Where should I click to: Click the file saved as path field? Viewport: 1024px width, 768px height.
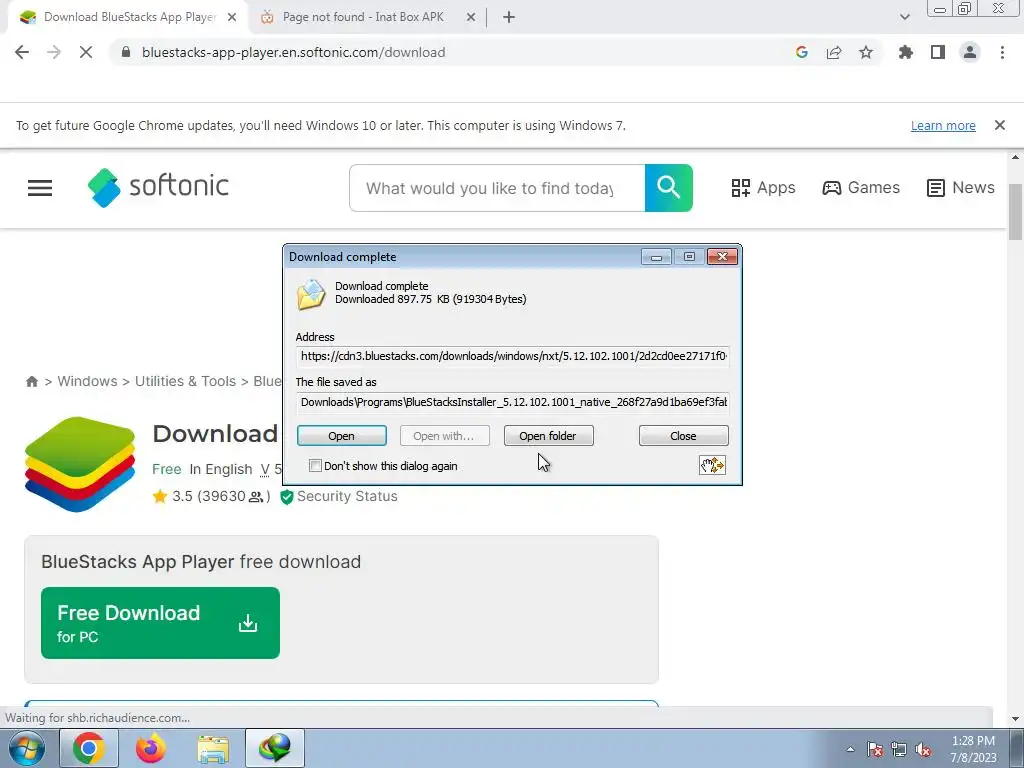(513, 402)
